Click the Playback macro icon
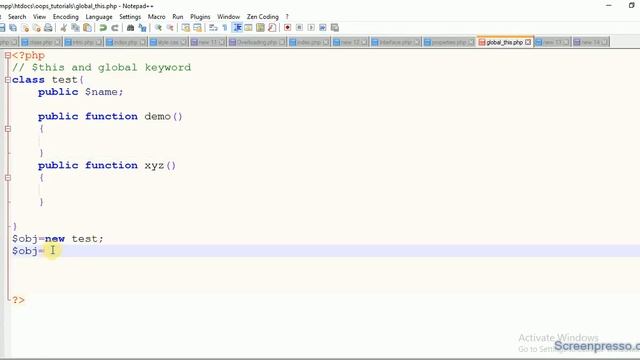 click(x=311, y=28)
